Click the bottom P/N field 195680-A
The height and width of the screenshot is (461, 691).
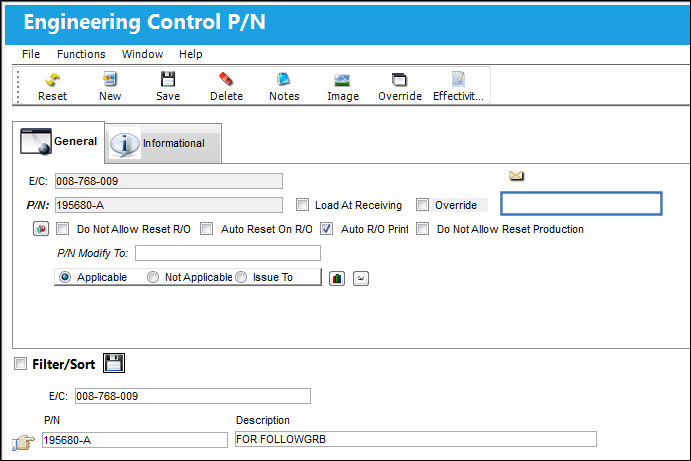[x=135, y=440]
